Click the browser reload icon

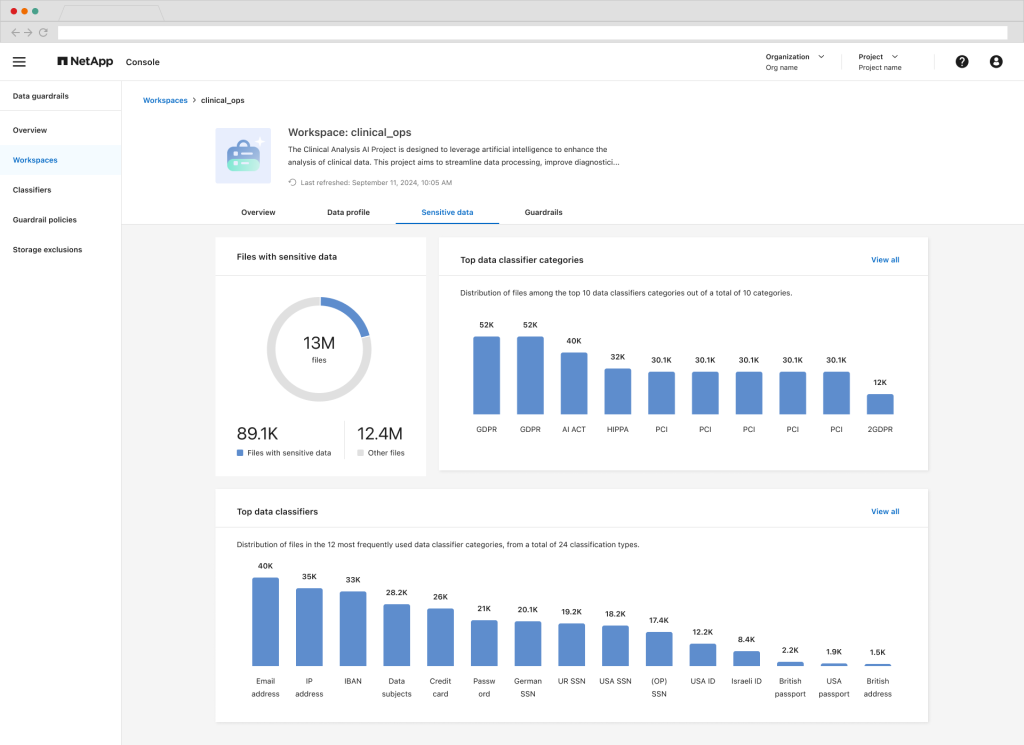(x=43, y=33)
